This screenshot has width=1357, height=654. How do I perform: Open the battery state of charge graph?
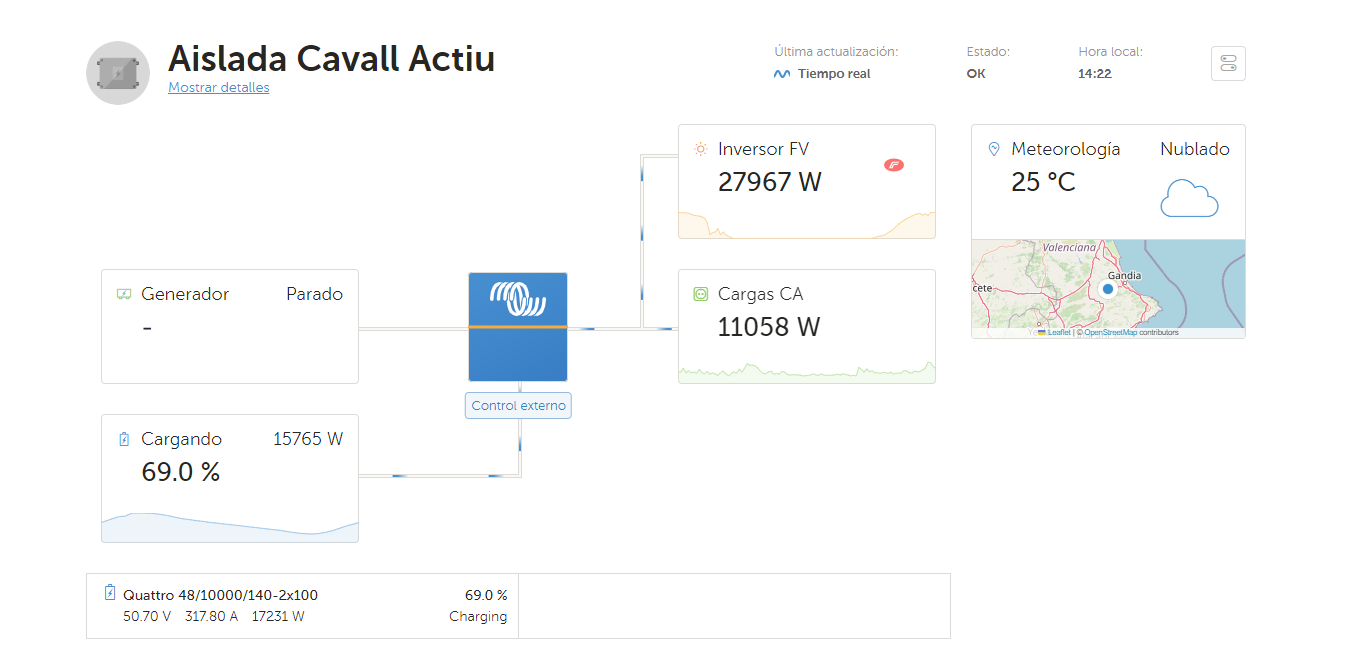[229, 527]
